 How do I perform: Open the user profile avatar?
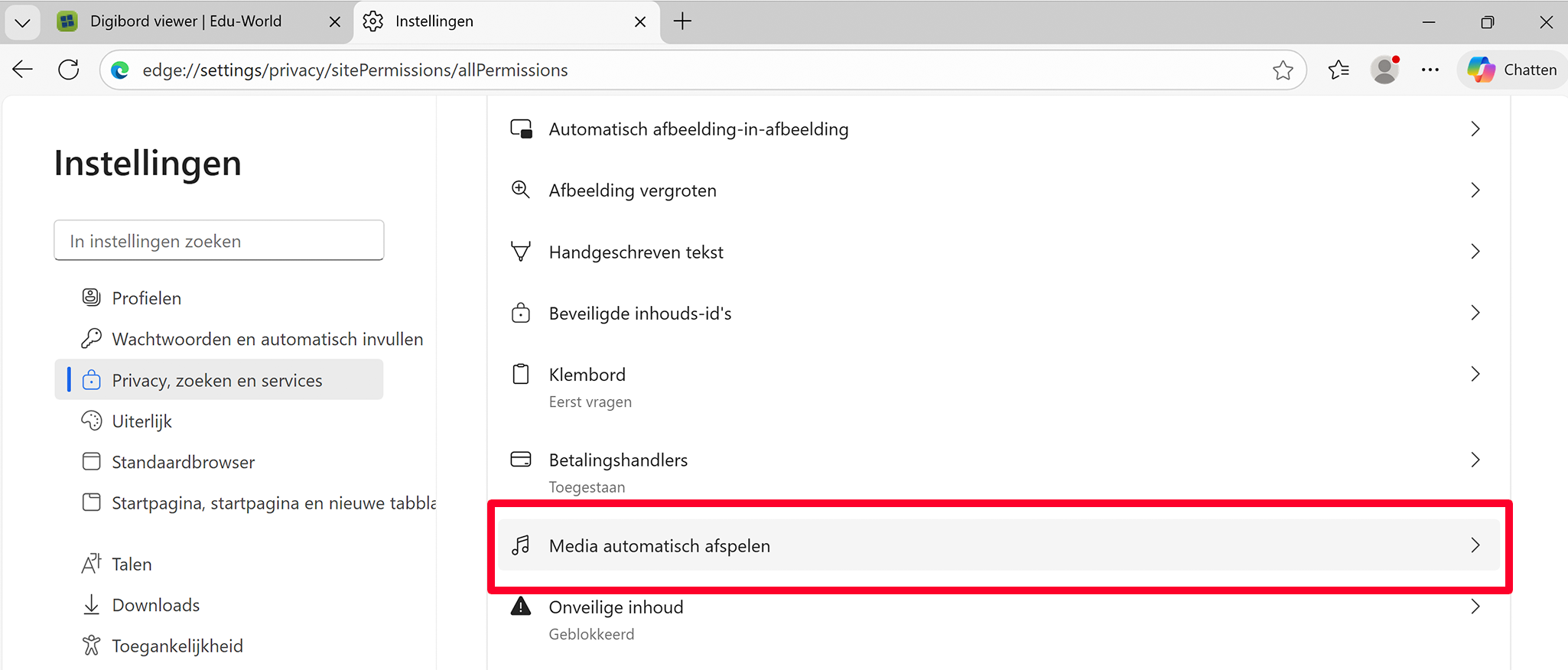coord(1384,70)
